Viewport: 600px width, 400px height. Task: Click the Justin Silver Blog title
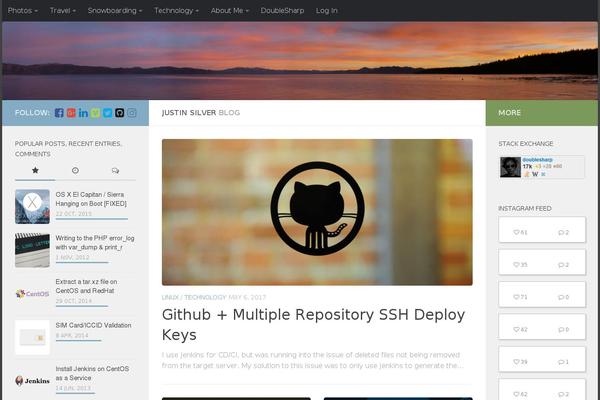tap(201, 113)
